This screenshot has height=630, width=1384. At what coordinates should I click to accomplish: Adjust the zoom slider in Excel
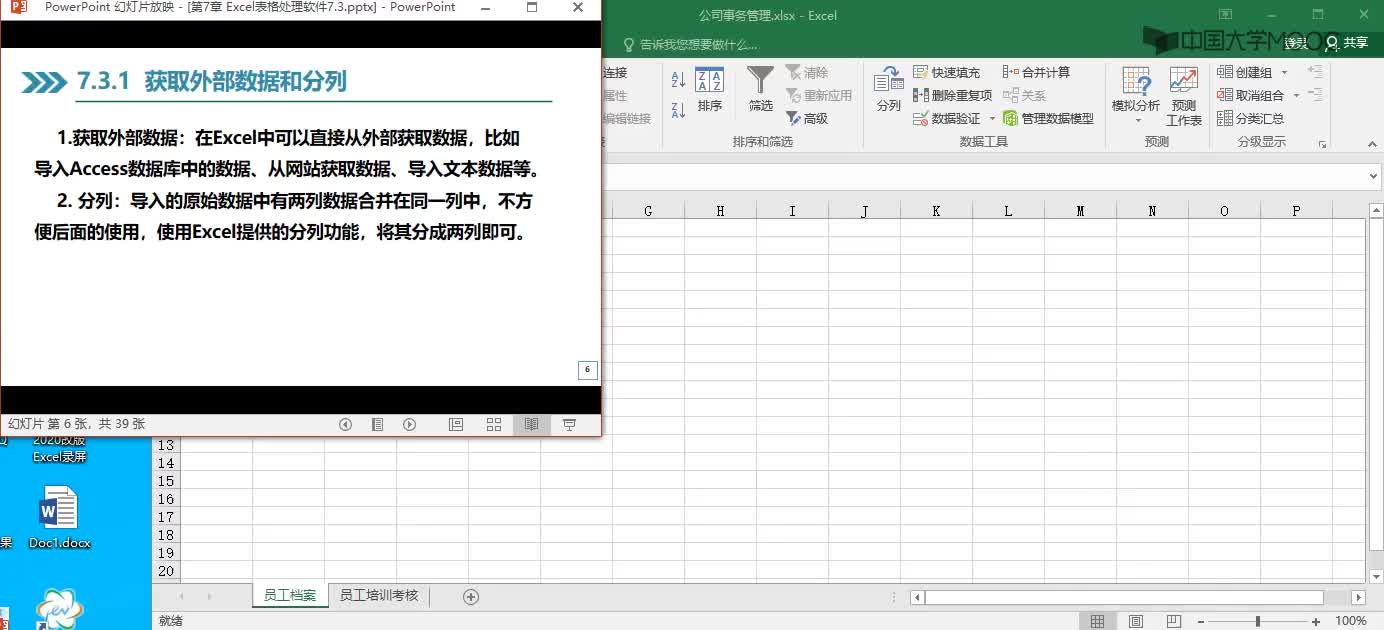click(1258, 621)
